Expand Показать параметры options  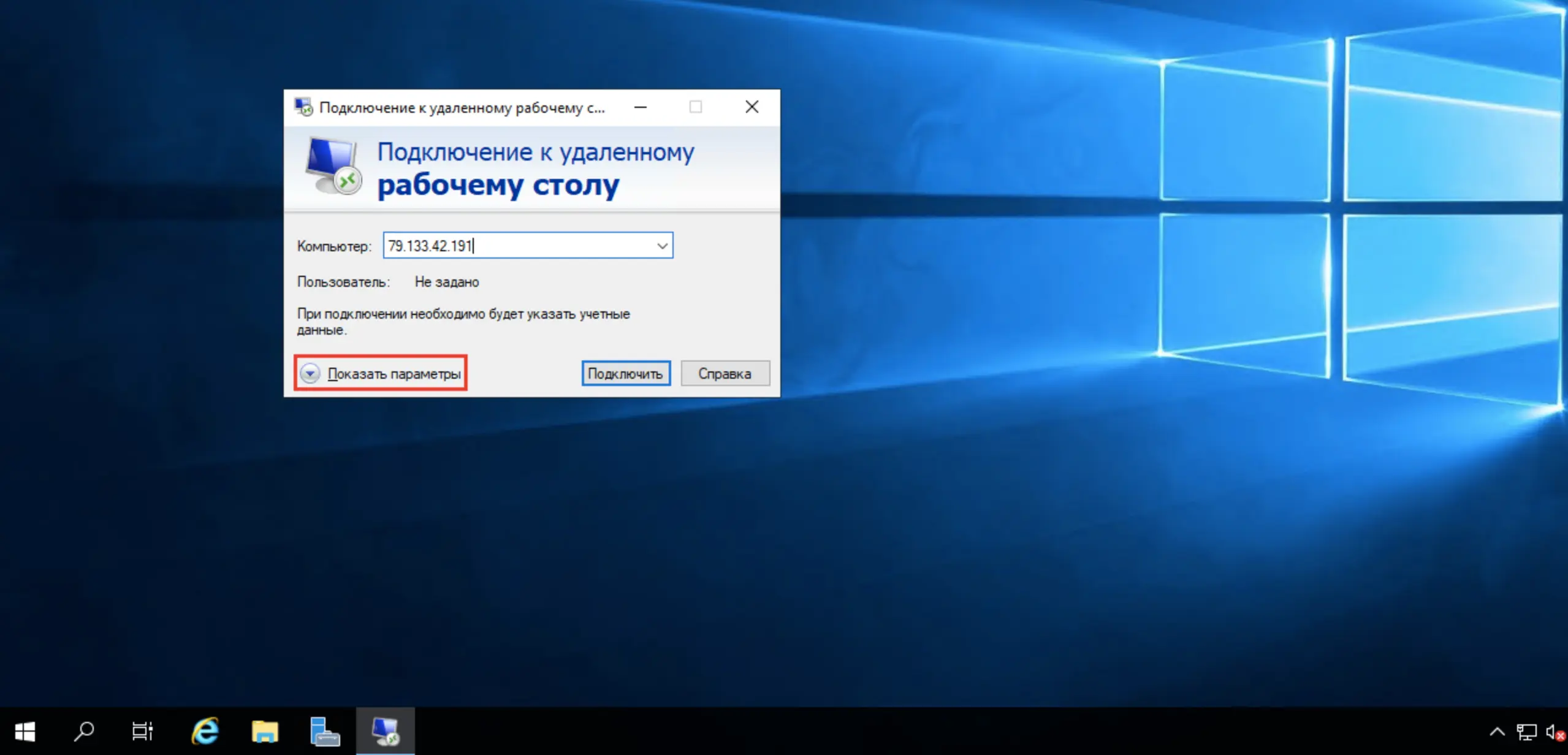pyautogui.click(x=381, y=373)
